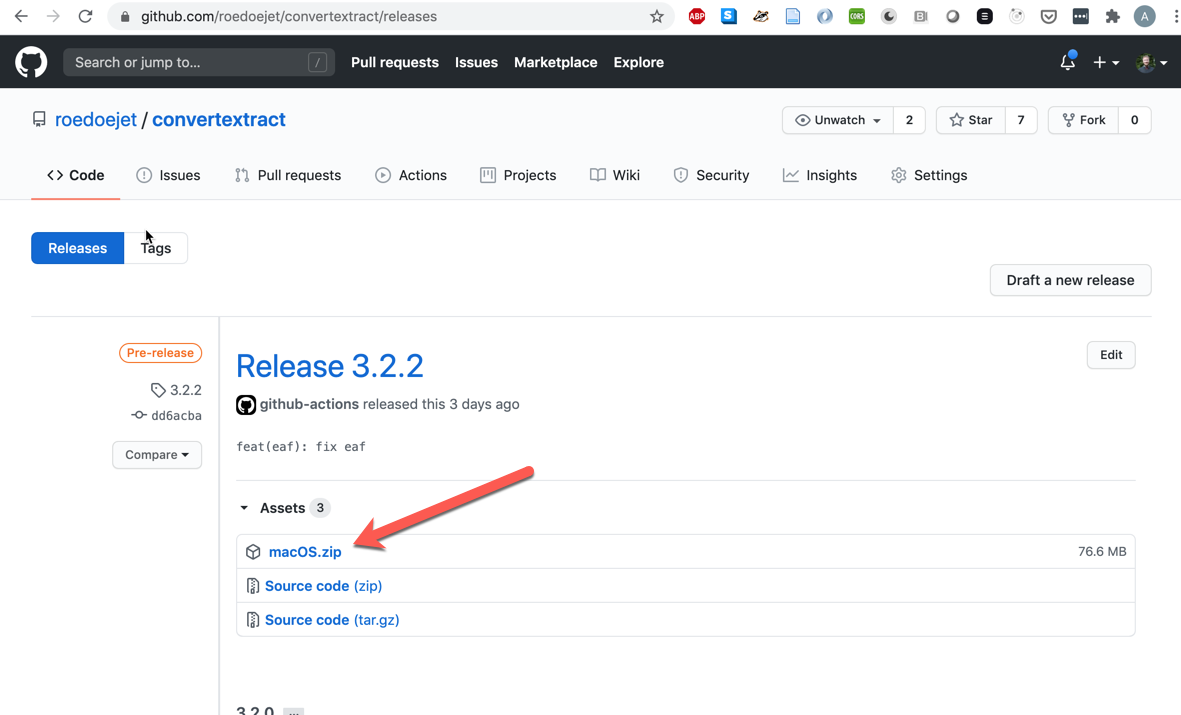Viewport: 1181px width, 715px height.
Task: Focus the Search or jump to field
Action: [x=199, y=63]
